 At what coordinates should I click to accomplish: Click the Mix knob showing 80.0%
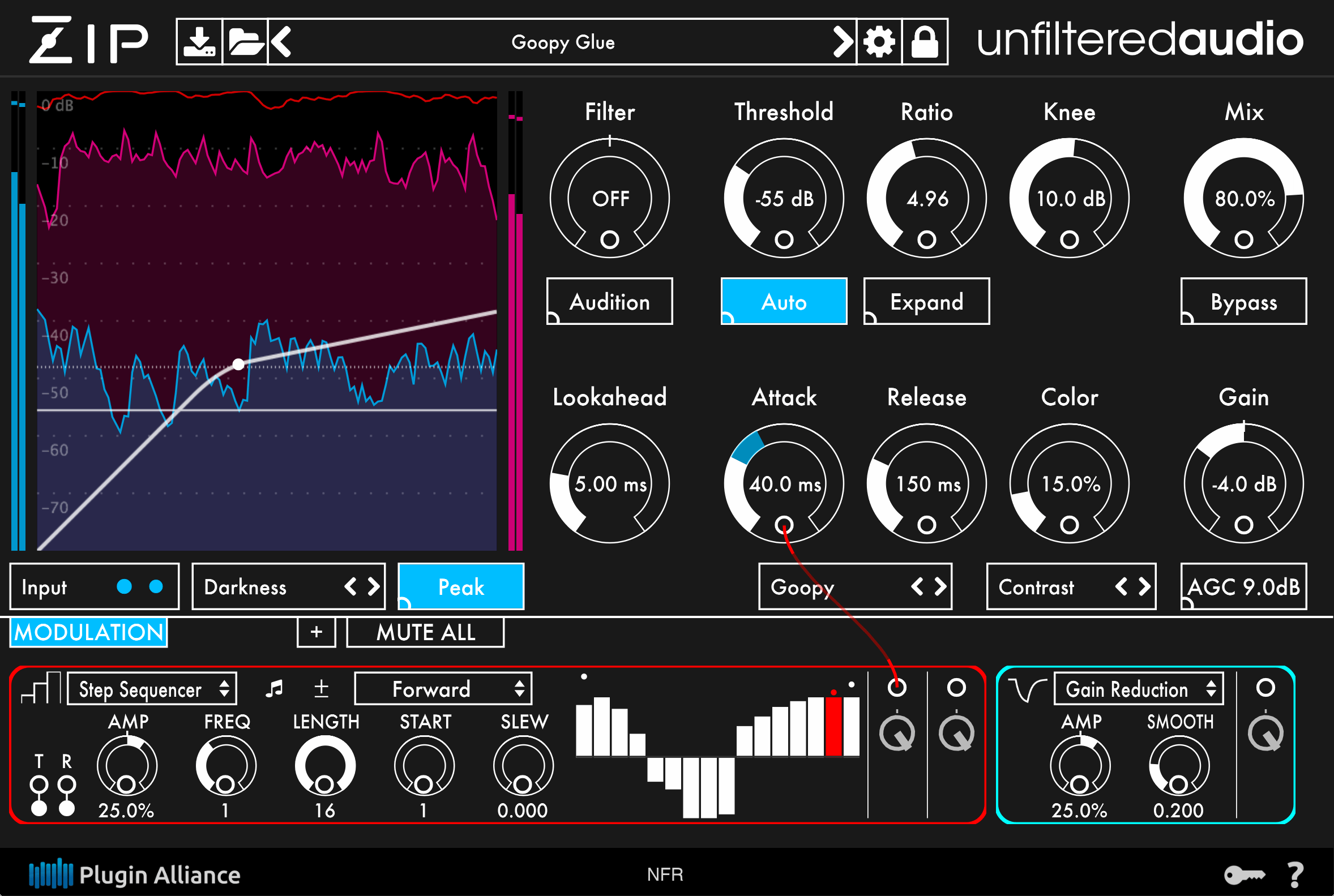pos(1244,198)
